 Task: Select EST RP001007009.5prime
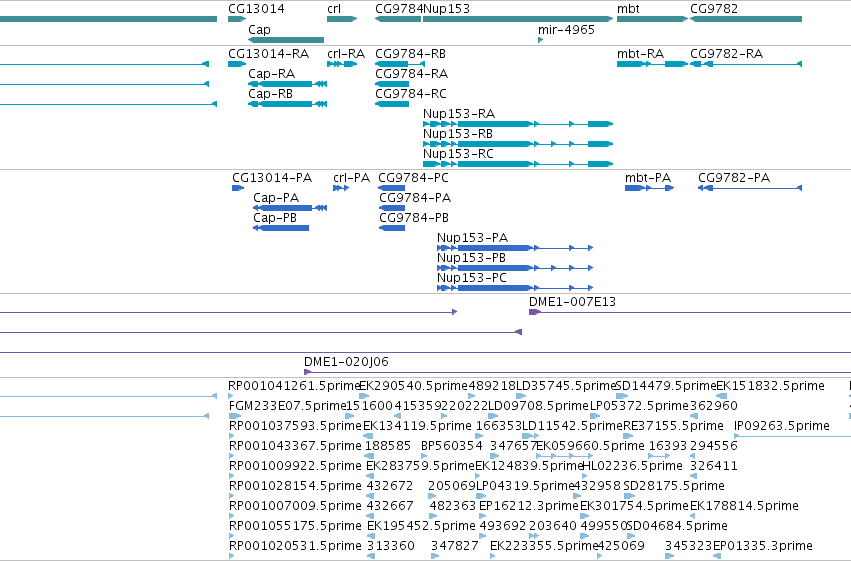pyautogui.click(x=295, y=506)
